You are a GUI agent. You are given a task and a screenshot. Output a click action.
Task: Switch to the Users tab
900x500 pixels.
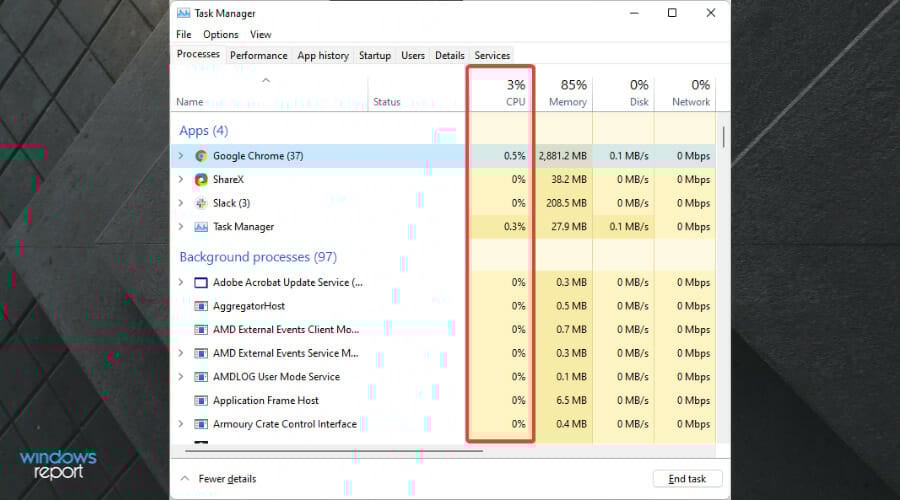pos(413,55)
